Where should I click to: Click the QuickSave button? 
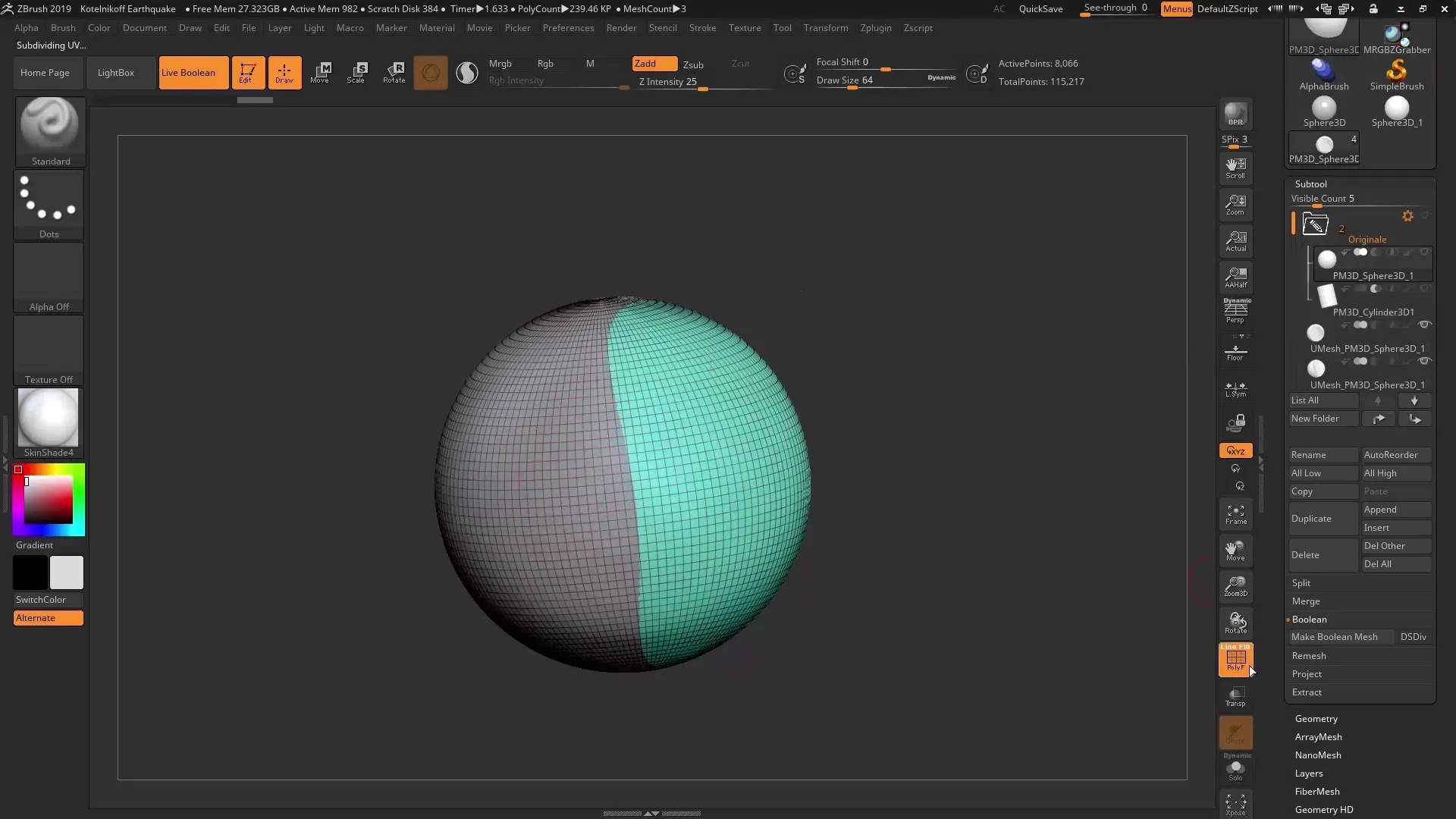1040,9
